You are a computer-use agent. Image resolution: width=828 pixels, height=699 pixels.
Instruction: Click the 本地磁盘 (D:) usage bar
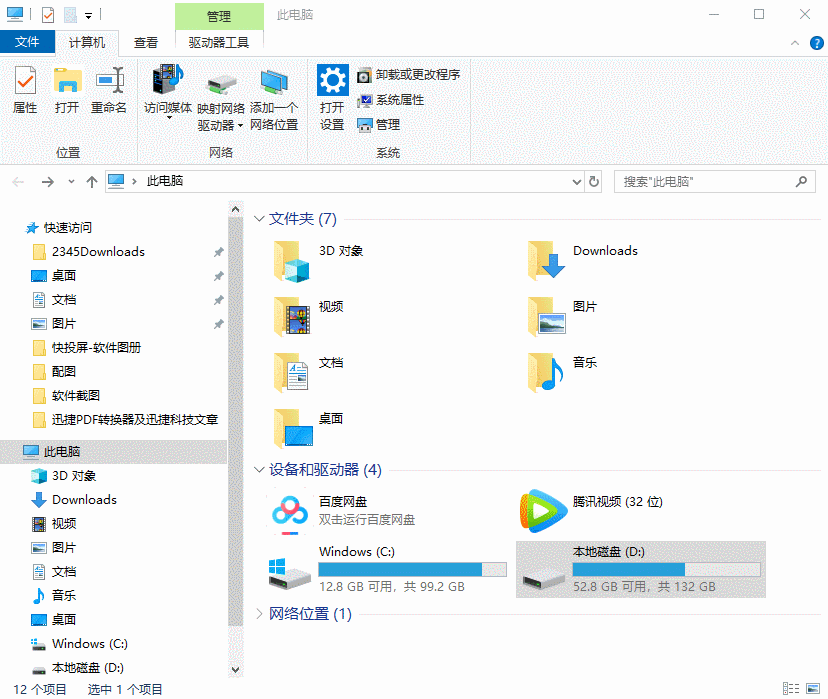pyautogui.click(x=666, y=569)
